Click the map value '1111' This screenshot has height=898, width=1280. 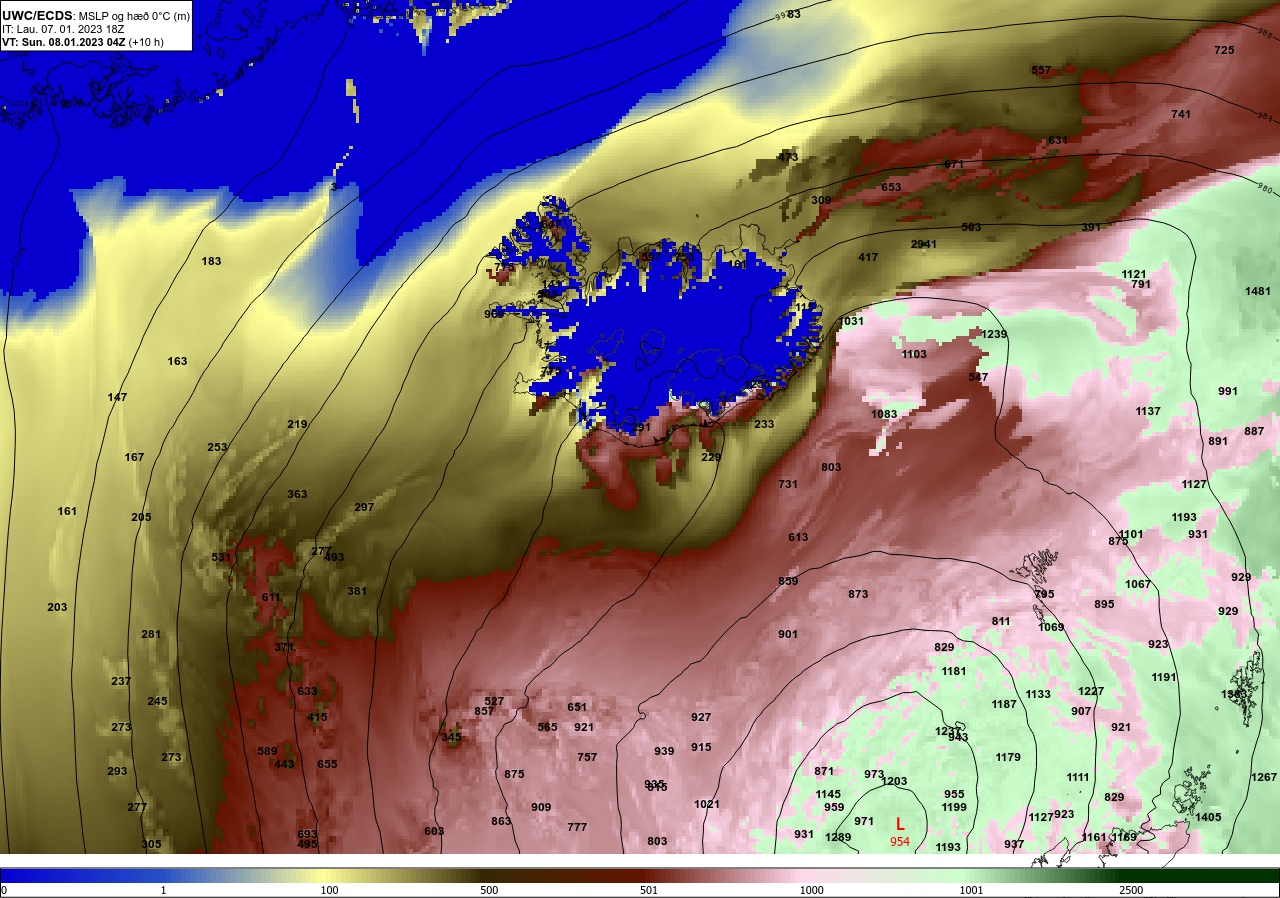1077,777
